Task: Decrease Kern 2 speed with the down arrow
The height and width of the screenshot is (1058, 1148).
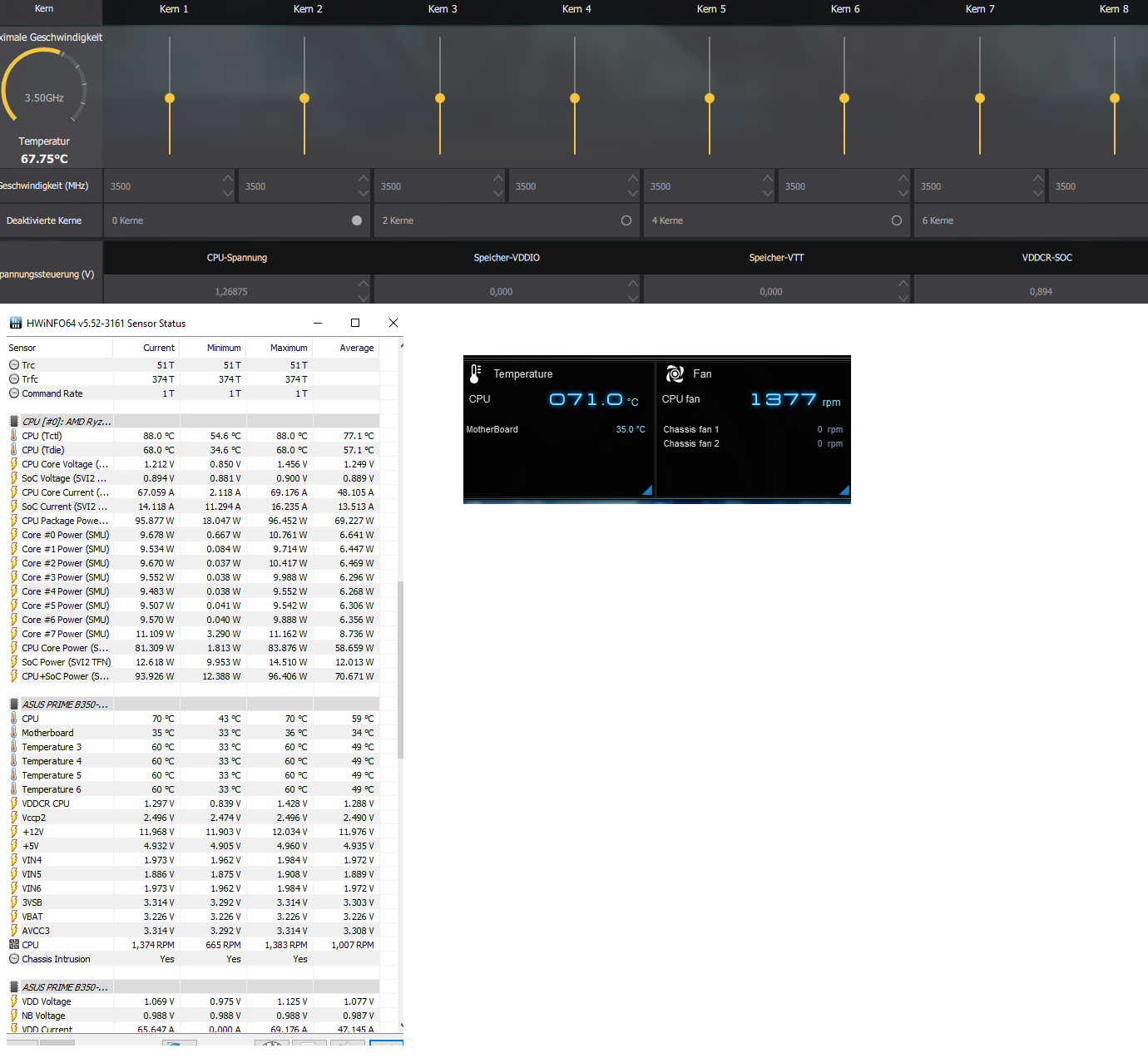Action: [364, 194]
